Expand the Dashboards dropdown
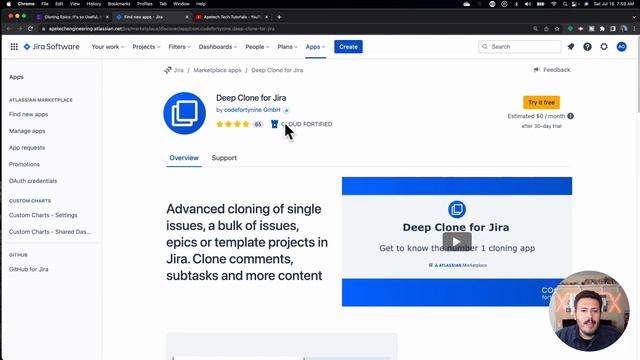The height and width of the screenshot is (360, 640). [218, 47]
